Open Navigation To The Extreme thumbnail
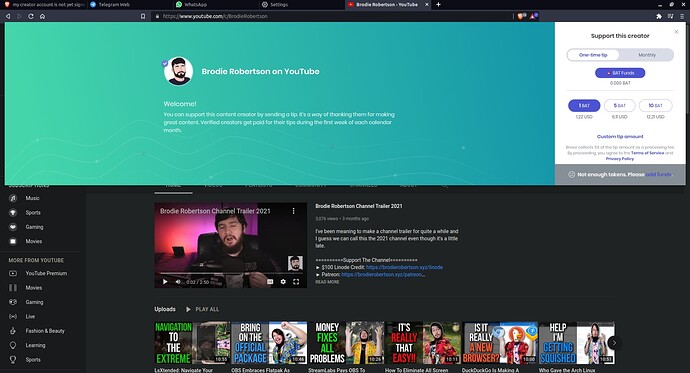 pos(192,343)
